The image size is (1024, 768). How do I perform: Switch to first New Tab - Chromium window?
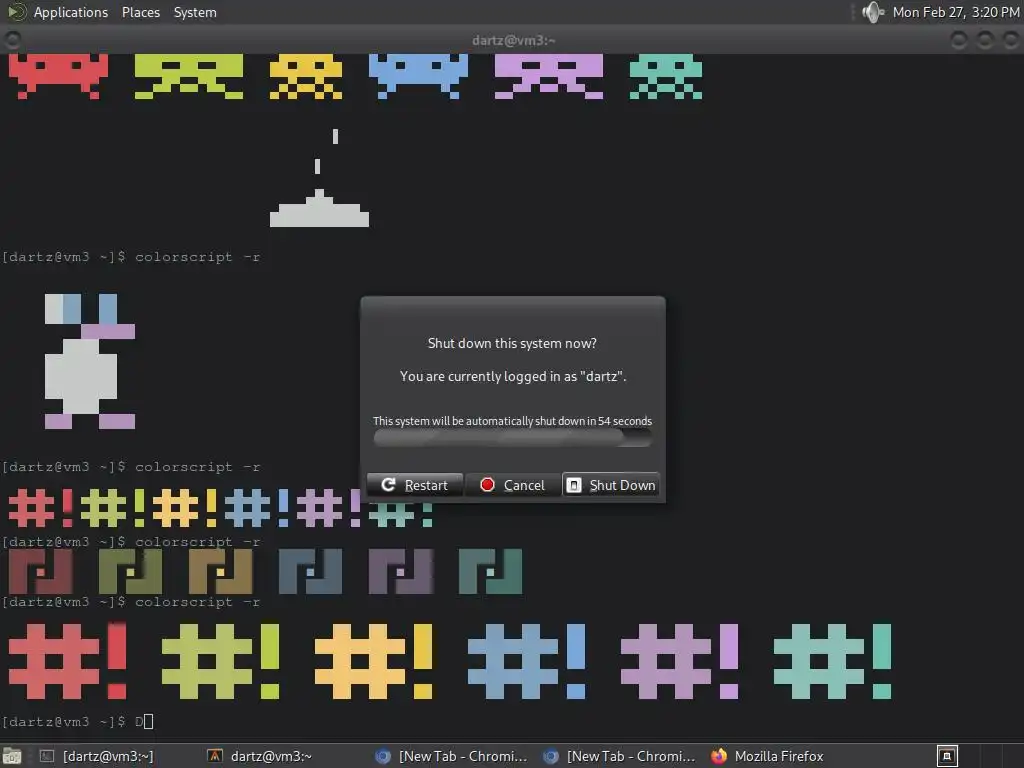(452, 756)
